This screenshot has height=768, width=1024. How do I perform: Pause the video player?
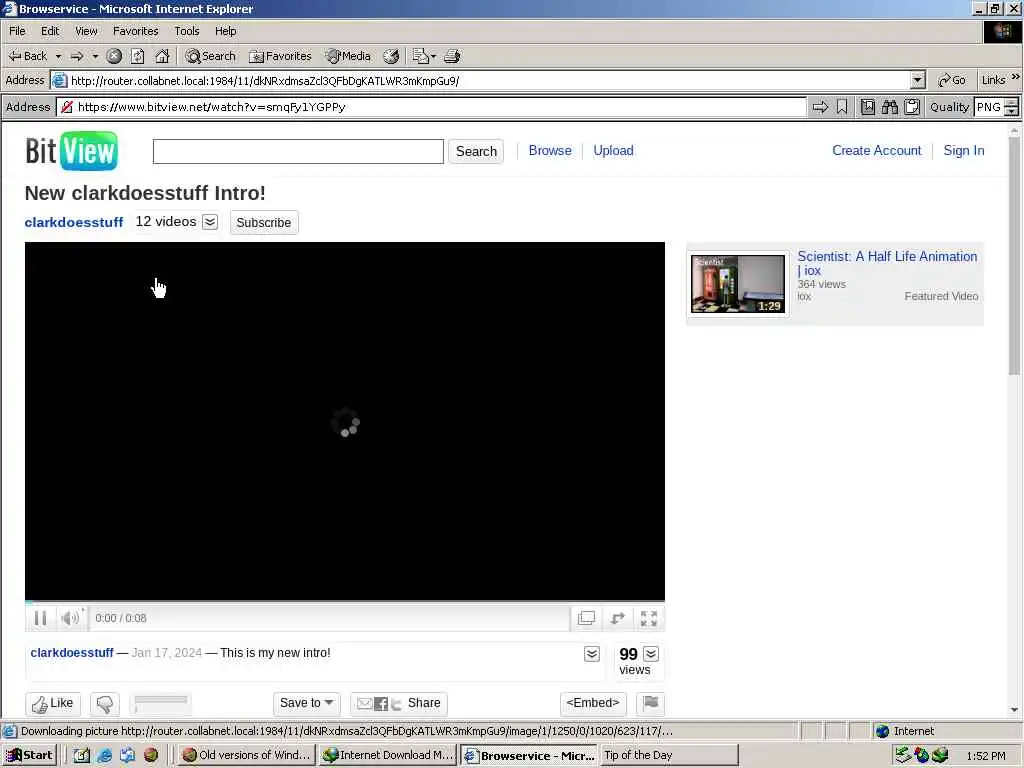pyautogui.click(x=40, y=618)
